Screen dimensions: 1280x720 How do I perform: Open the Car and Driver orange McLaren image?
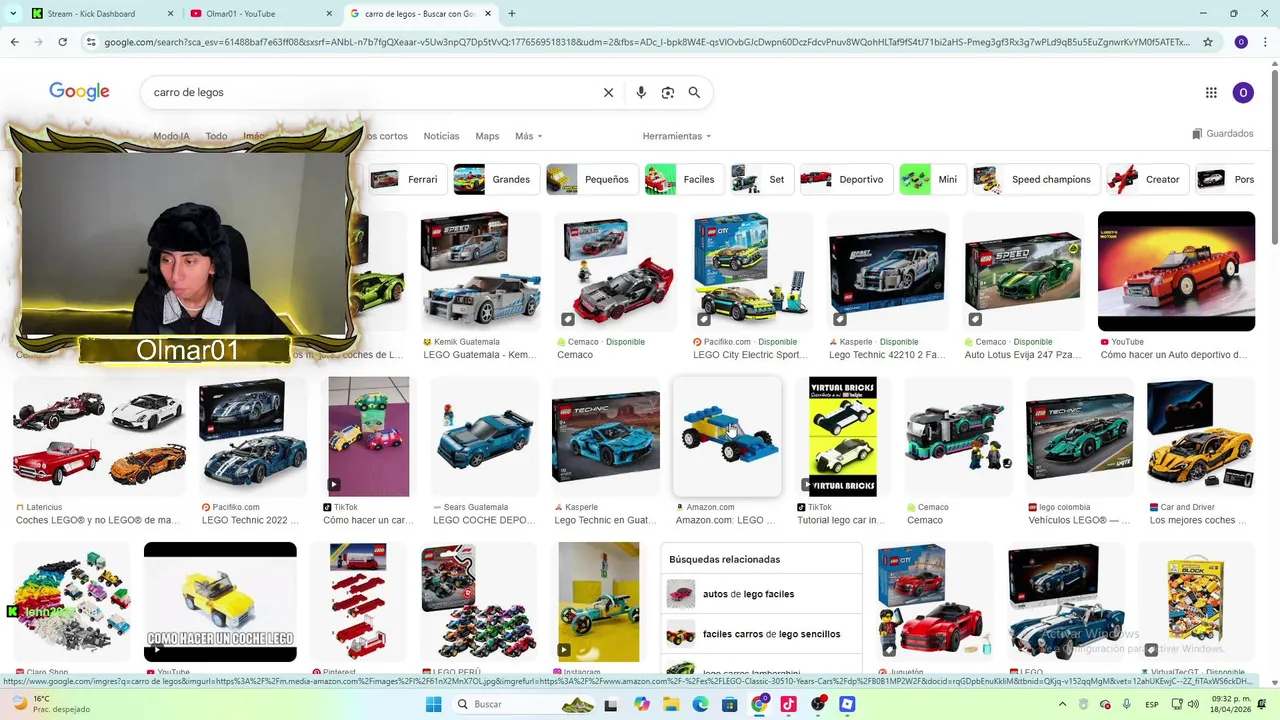1201,437
